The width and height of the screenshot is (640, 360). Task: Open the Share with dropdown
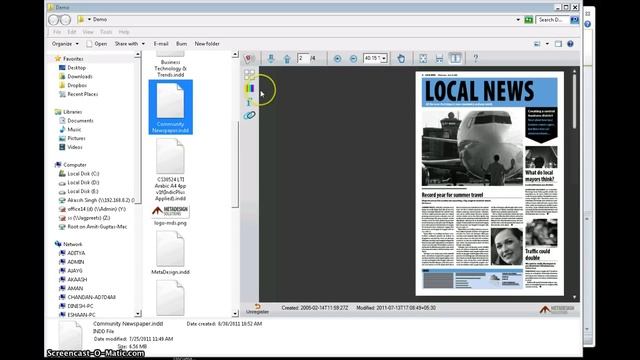pyautogui.click(x=130, y=44)
